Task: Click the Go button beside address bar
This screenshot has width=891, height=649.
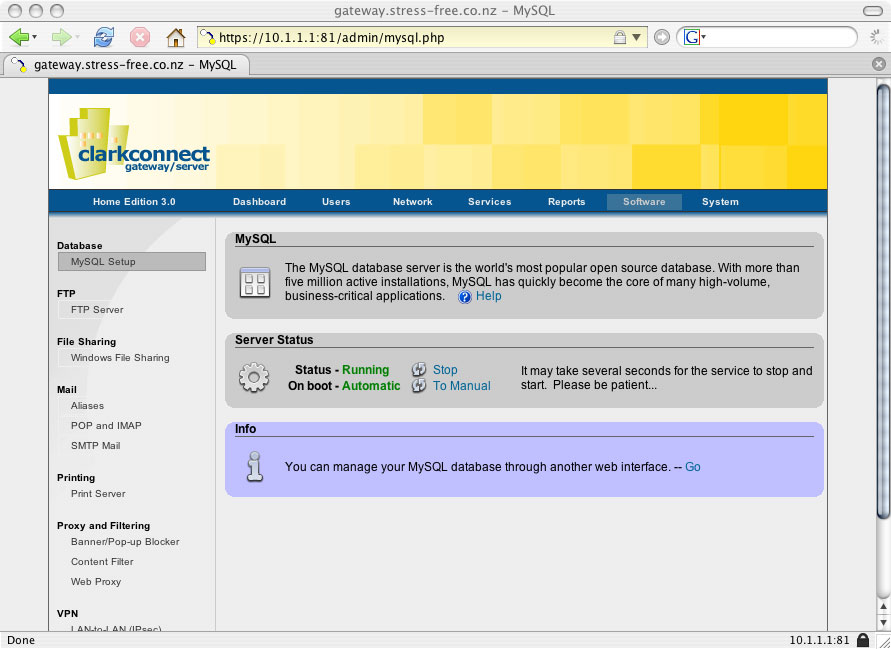Action: [x=661, y=38]
